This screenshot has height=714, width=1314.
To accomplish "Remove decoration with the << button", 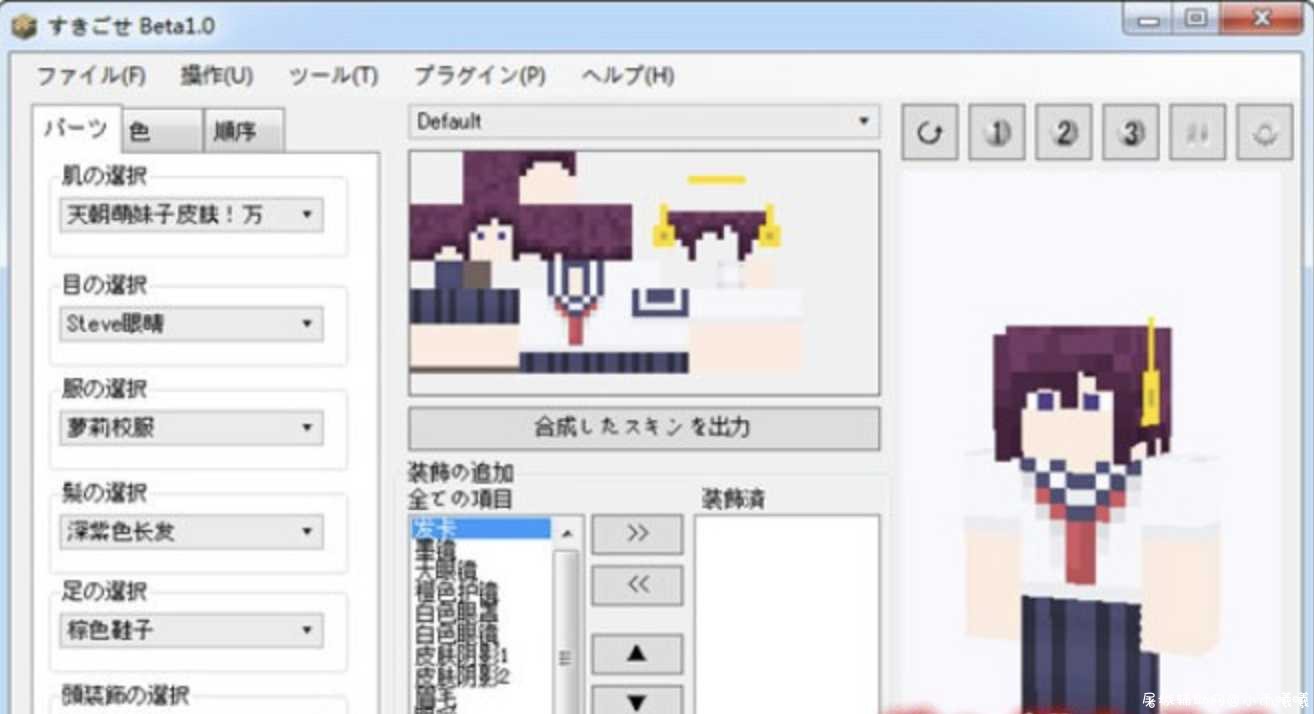I will 637,585.
